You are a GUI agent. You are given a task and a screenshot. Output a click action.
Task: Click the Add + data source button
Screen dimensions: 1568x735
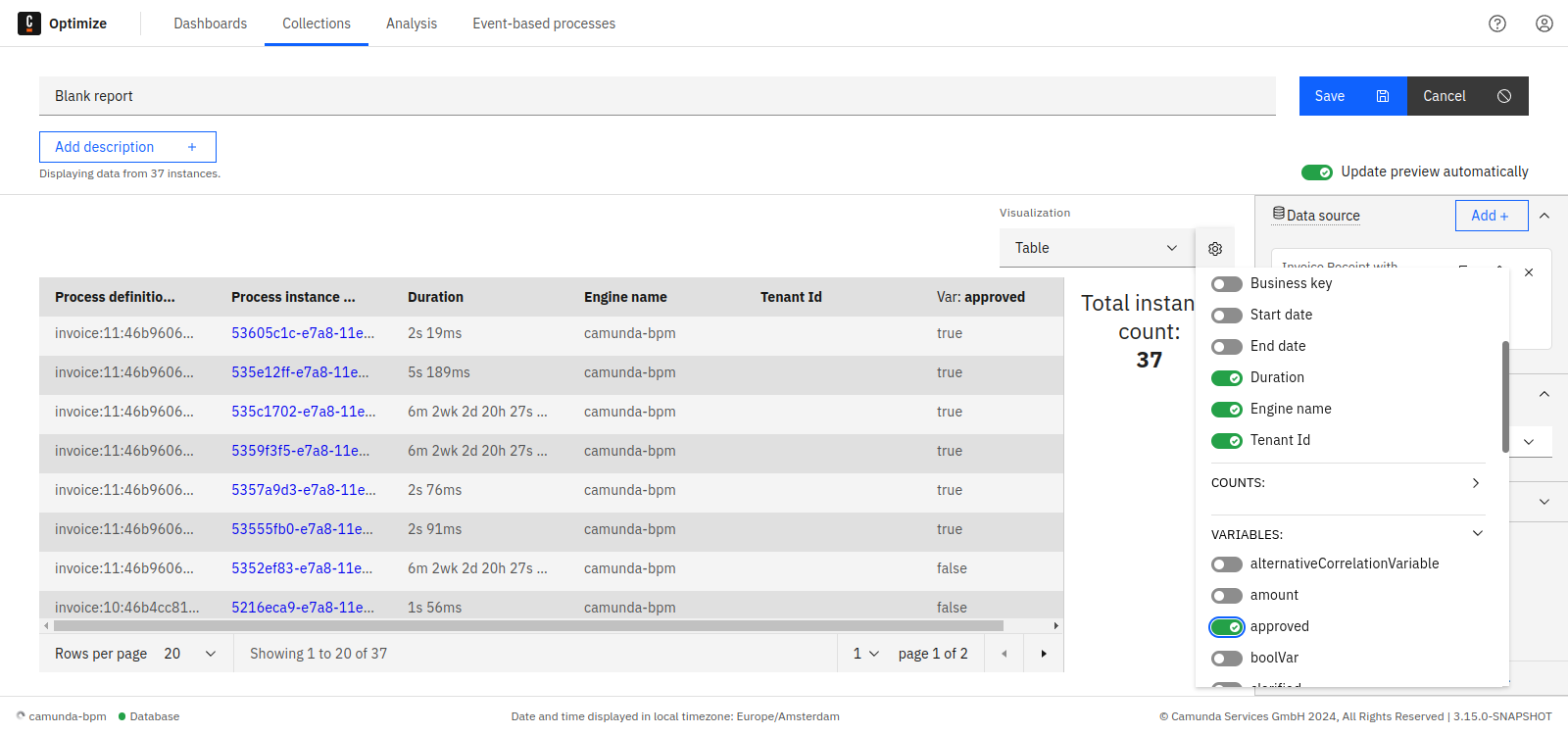click(x=1492, y=216)
